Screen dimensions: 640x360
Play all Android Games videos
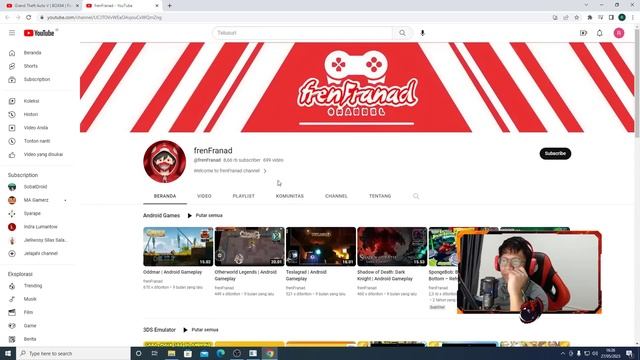(205, 216)
